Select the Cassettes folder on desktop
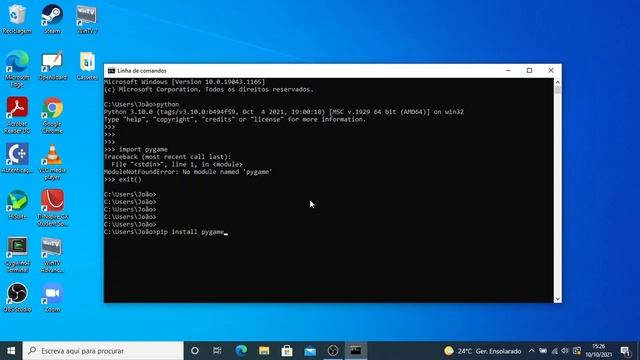 87,65
